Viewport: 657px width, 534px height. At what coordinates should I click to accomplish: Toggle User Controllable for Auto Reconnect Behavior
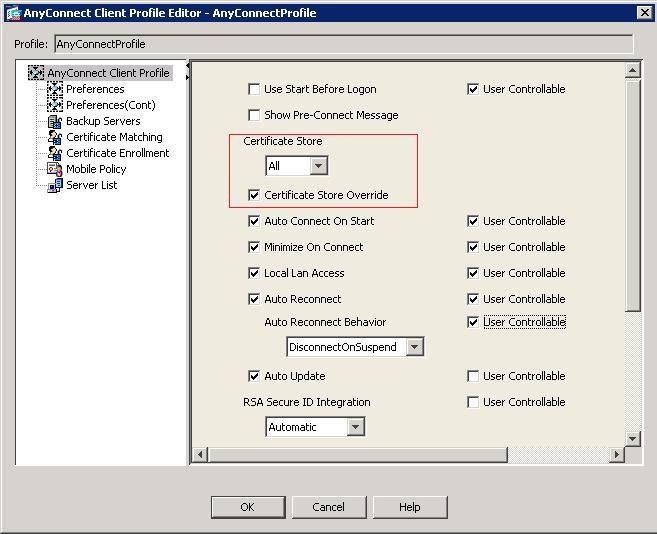click(x=473, y=322)
